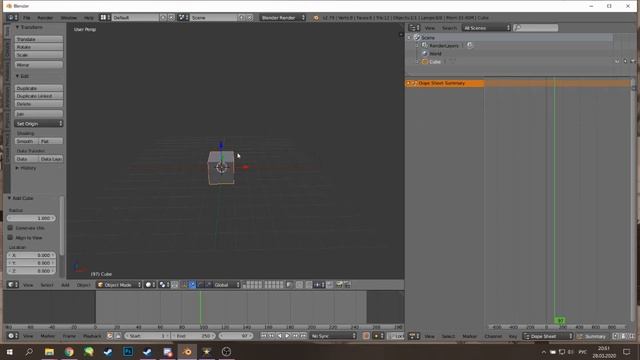Click the Delete button

[x=39, y=104]
